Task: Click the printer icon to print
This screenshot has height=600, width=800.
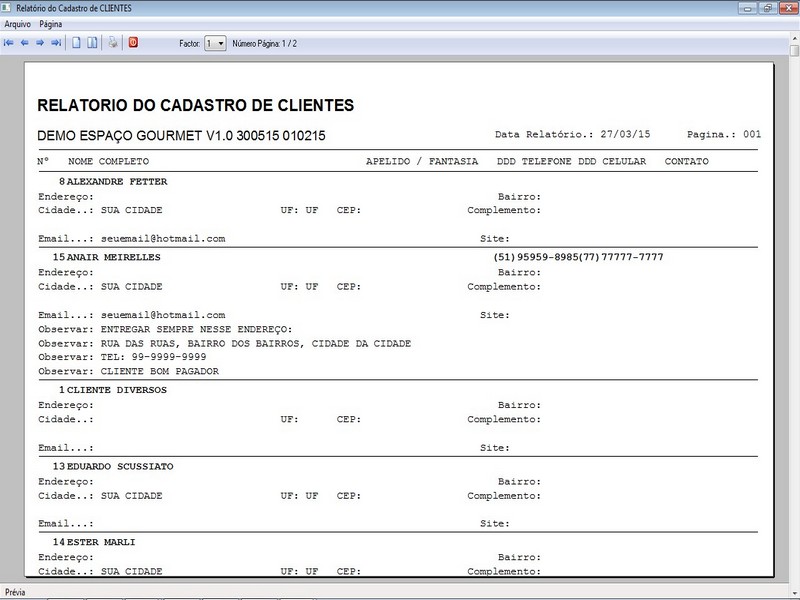Action: 113,43
